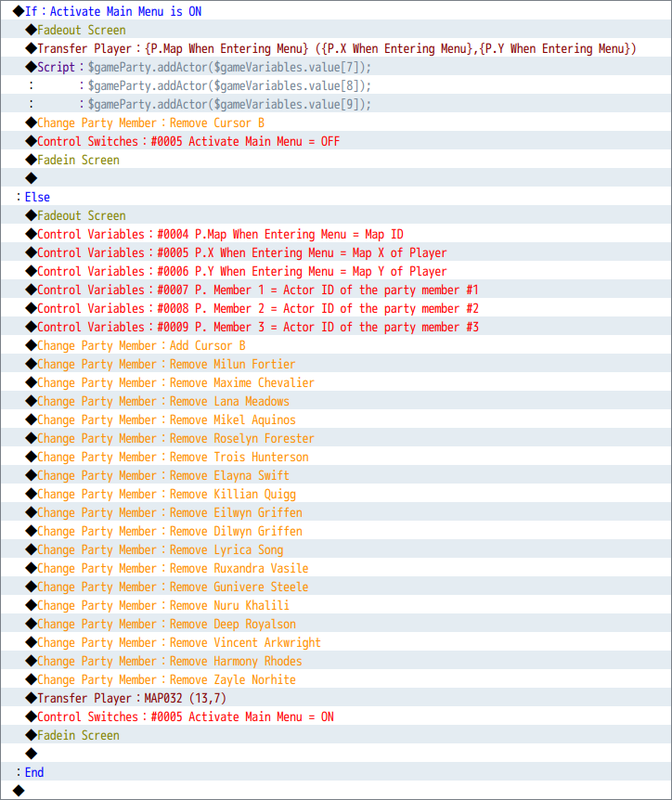Click the diamond marker next to 'Remove Cursor B'
The image size is (672, 800).
[x=31, y=123]
